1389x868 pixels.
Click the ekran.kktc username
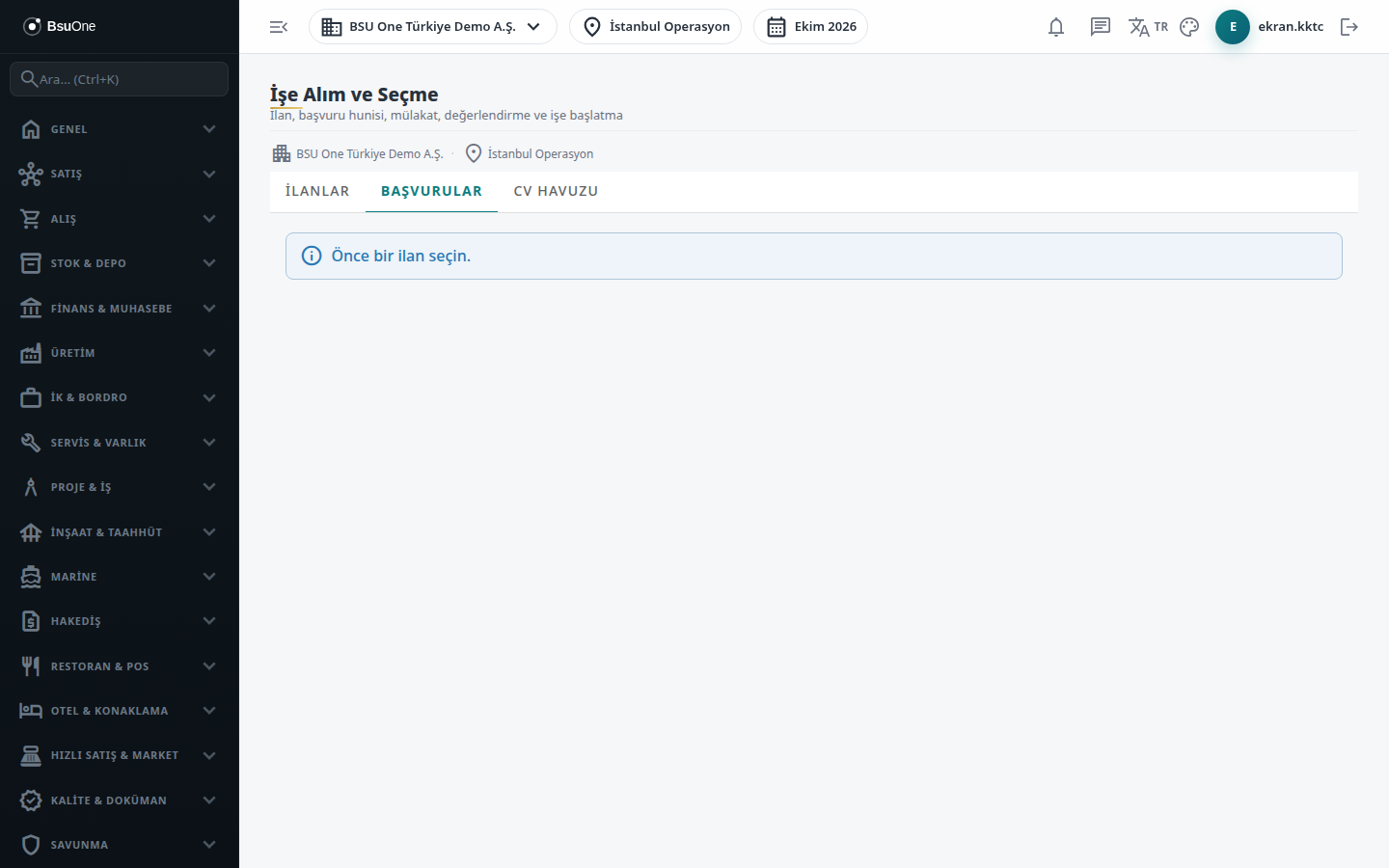[x=1291, y=27]
